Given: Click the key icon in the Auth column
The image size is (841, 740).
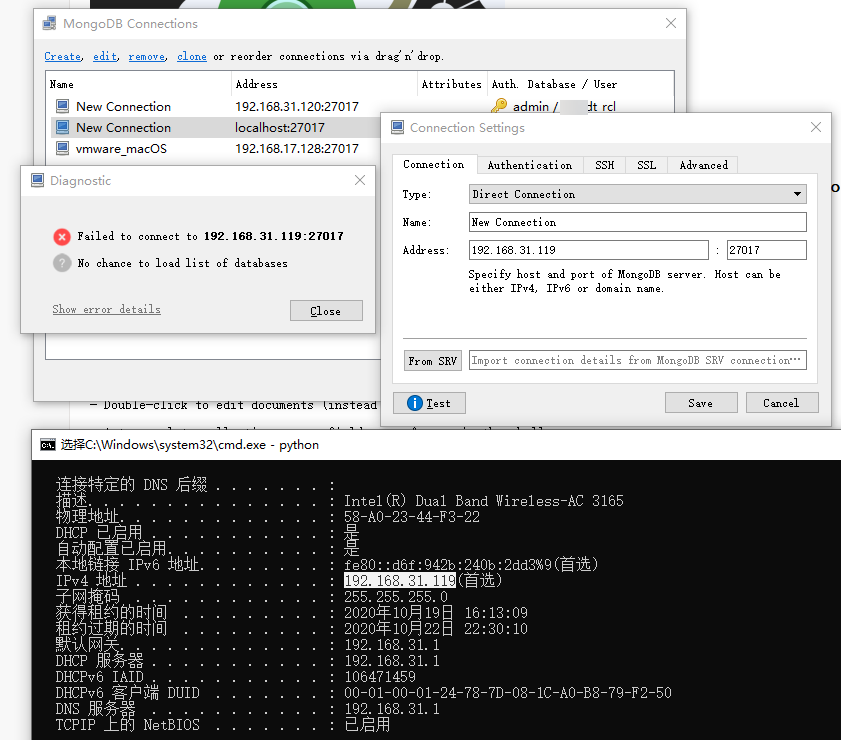Looking at the screenshot, I should [499, 106].
